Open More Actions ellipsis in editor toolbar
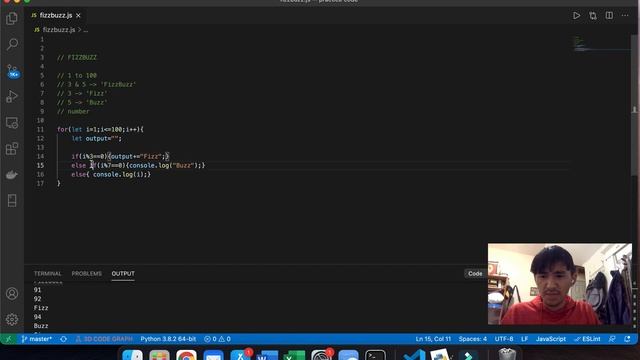Viewport: 640px width, 360px height. pyautogui.click(x=625, y=16)
